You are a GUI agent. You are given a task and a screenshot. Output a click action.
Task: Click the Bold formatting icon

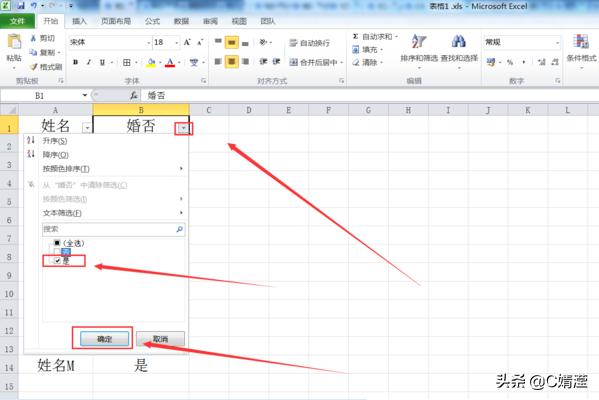pos(76,62)
